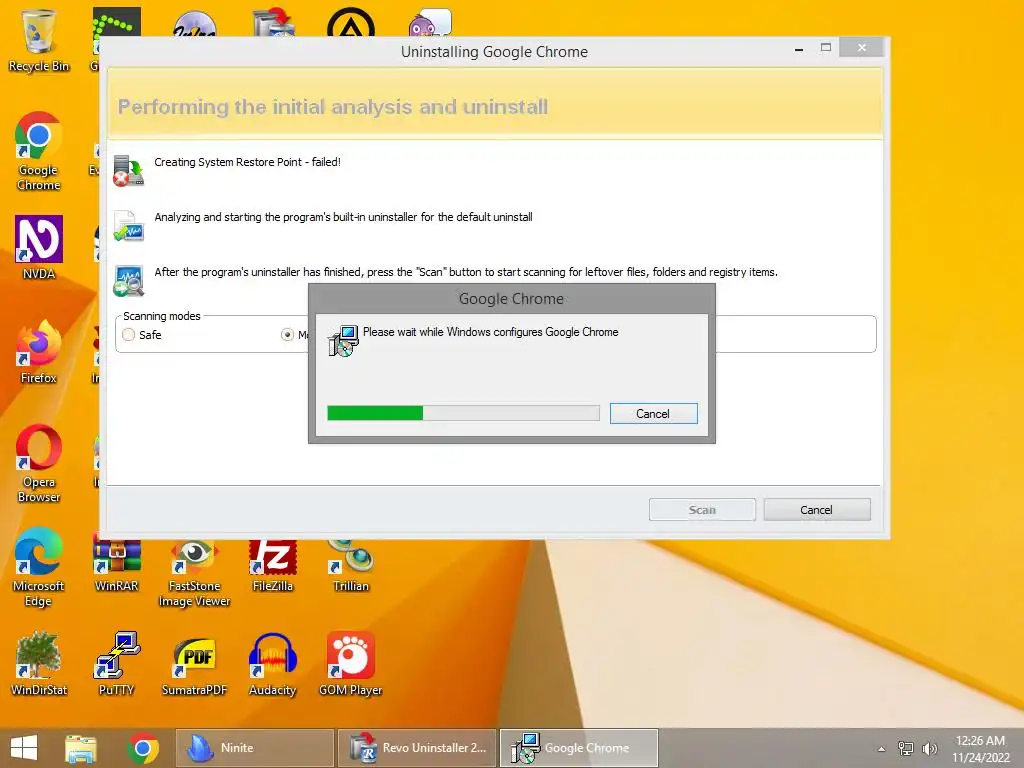Click the analyzing uninstaller step icon
1024x768 pixels.
pos(128,226)
